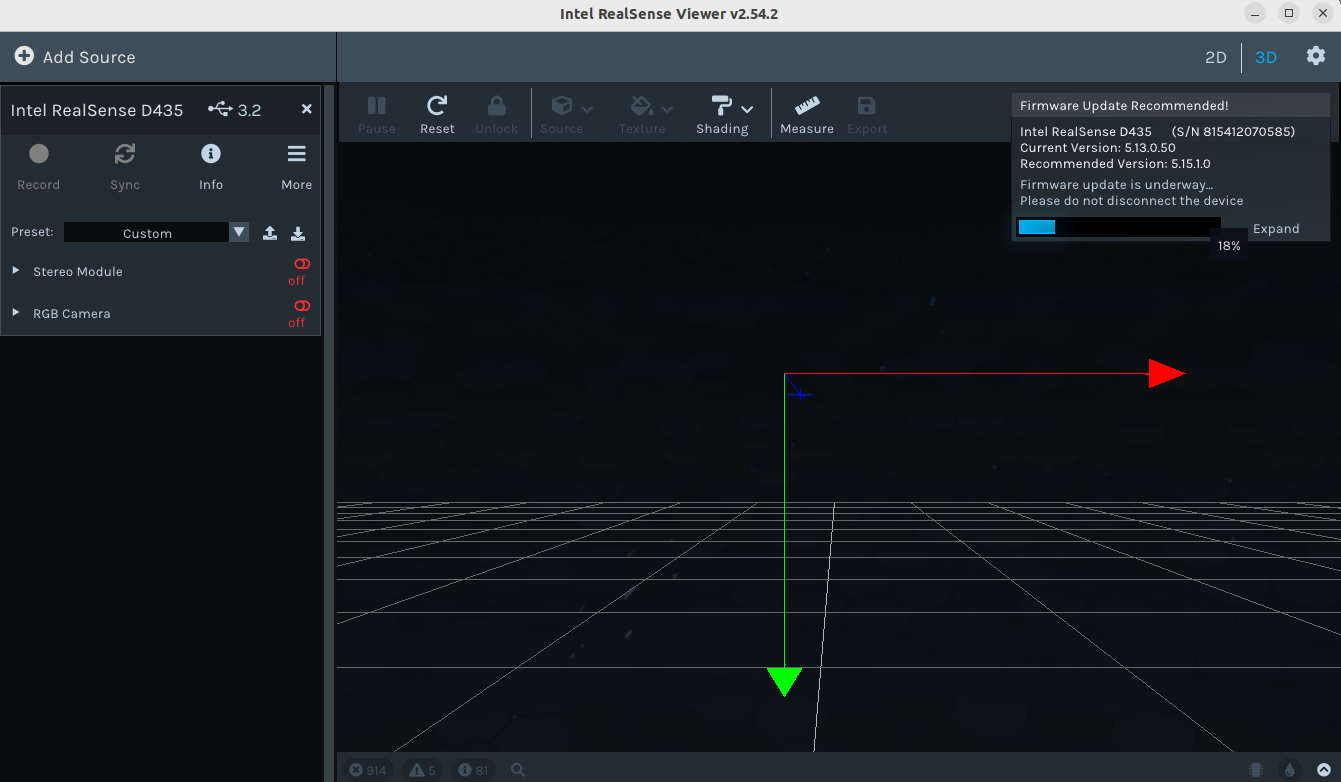Reset the 3D view

point(437,115)
